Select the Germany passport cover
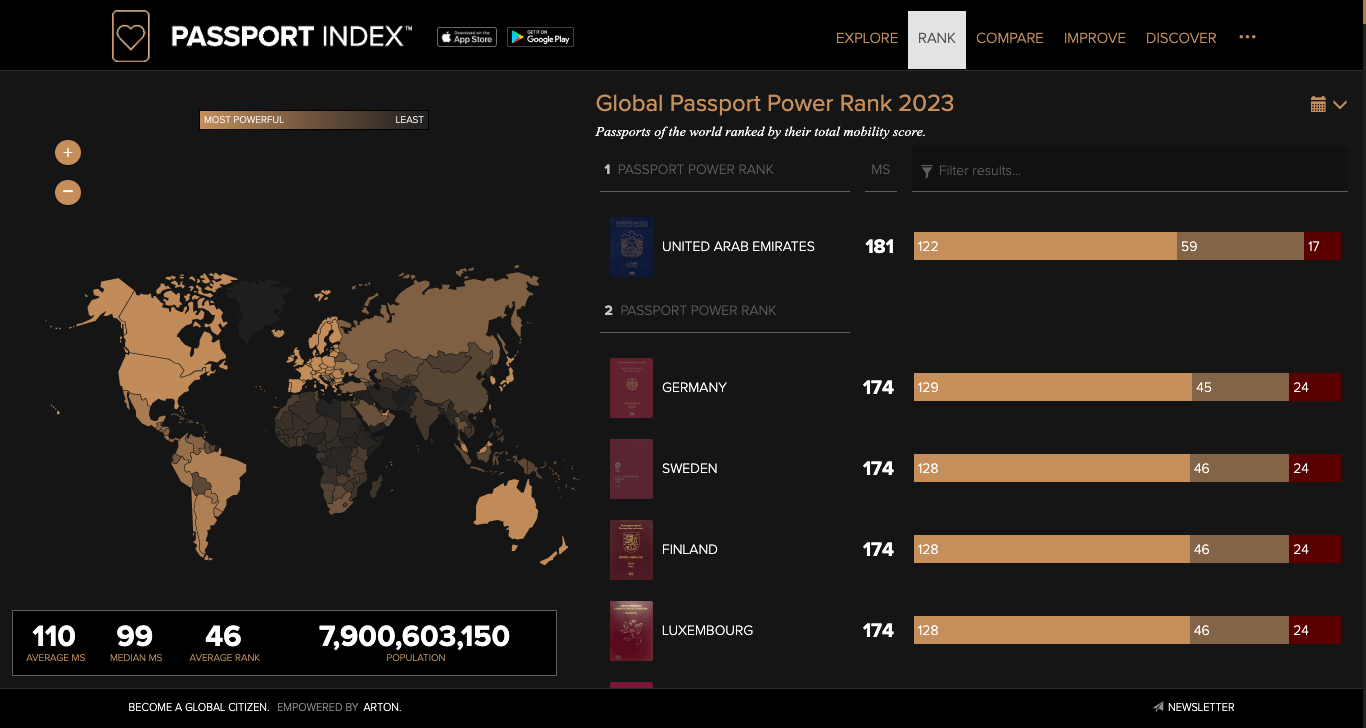 pos(631,388)
